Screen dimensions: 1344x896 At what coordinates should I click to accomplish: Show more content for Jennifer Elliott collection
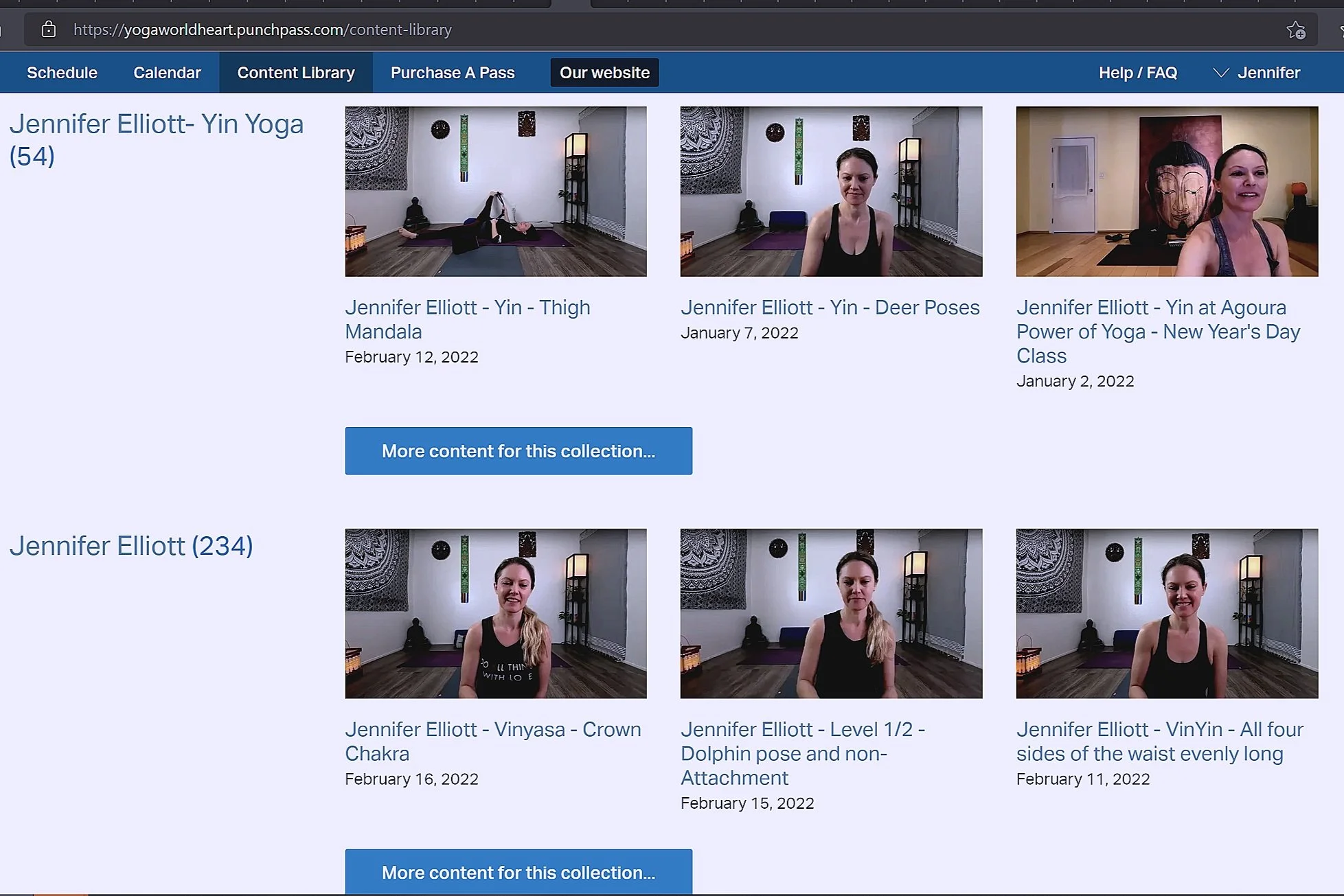click(x=519, y=872)
